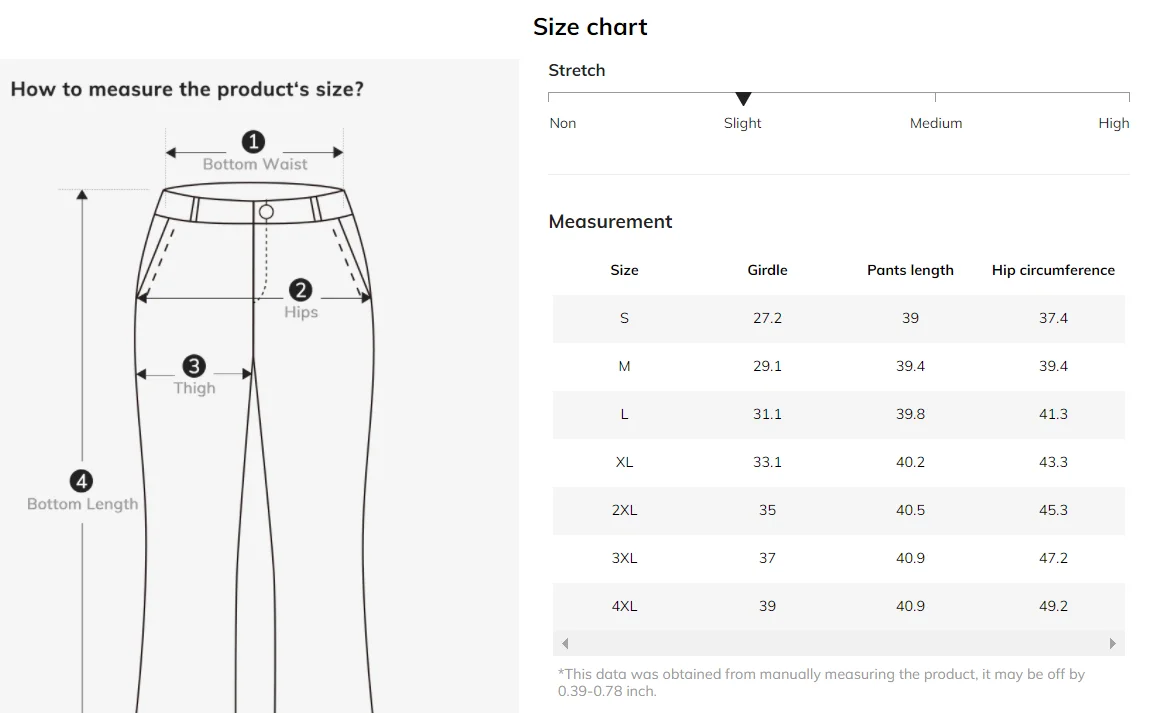Click the stretch indicator triangle at Slight
Viewport: 1150px width, 713px height.
point(743,98)
